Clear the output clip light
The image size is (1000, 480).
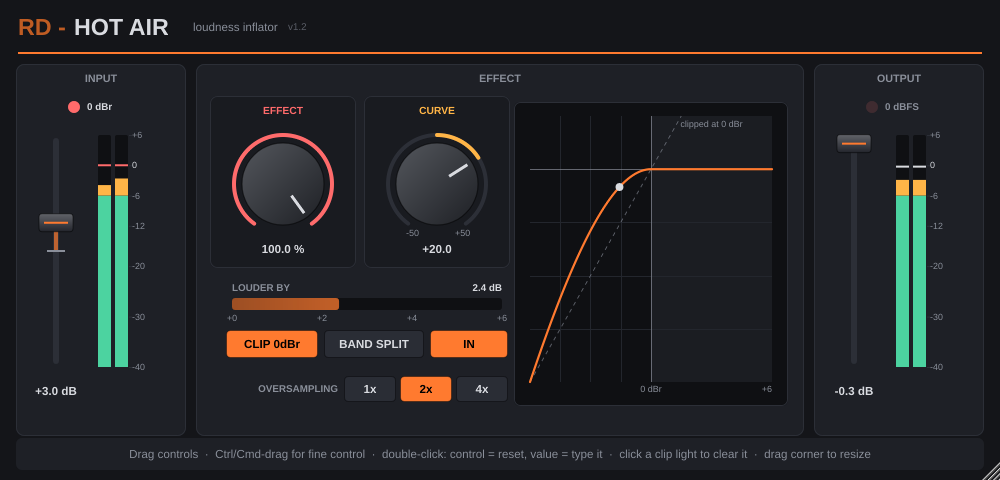click(x=872, y=107)
